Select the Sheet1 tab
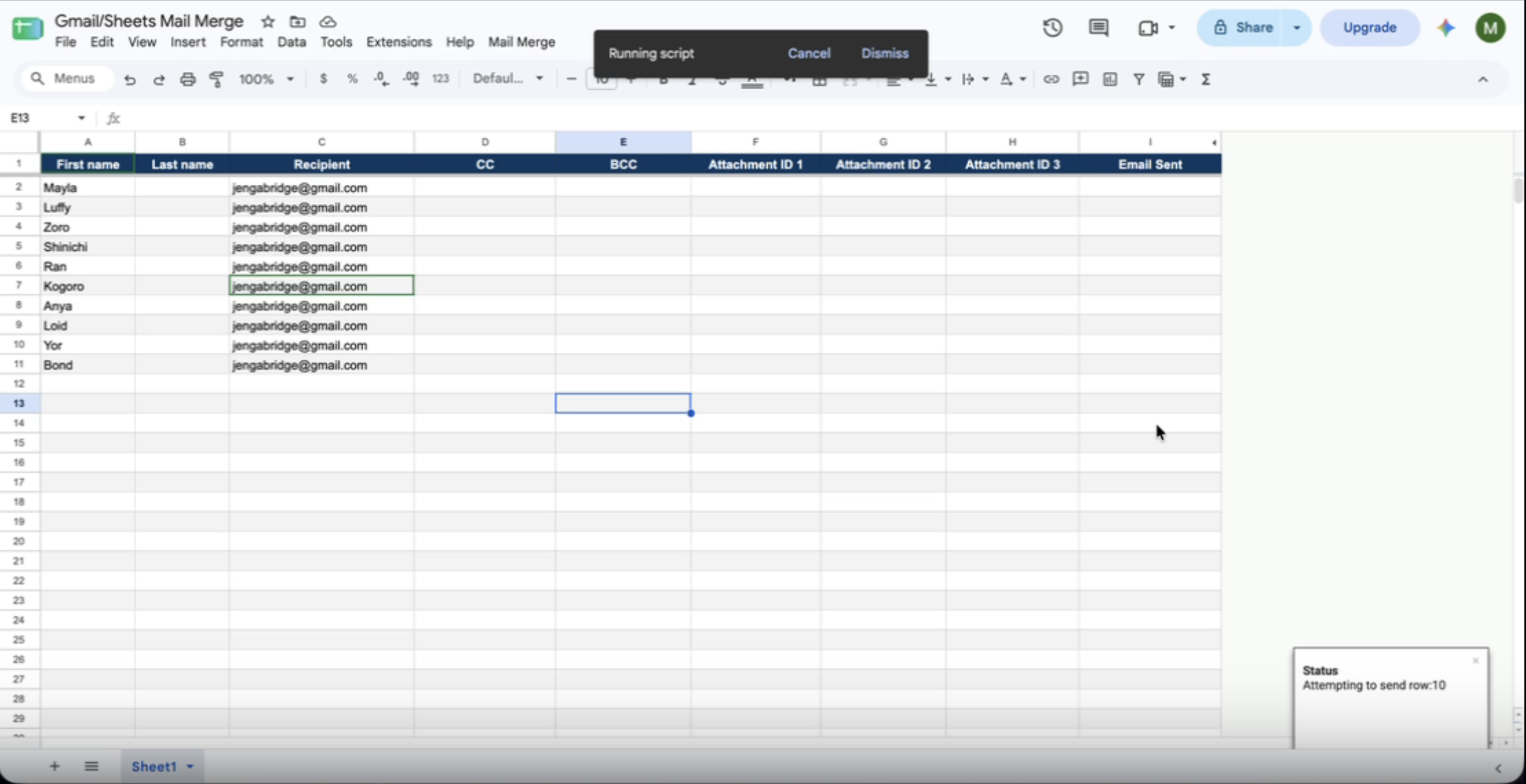 [154, 766]
